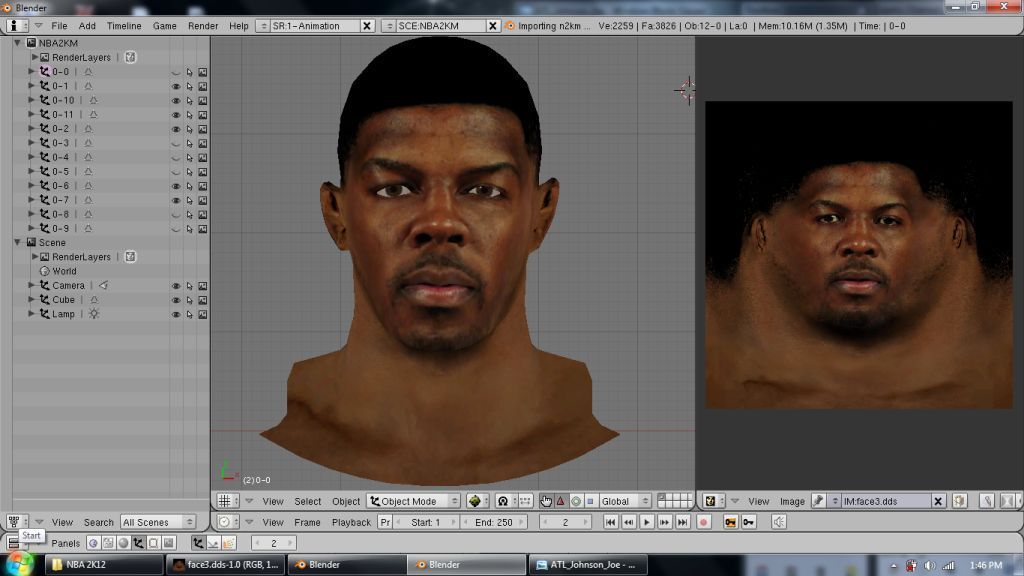The height and width of the screenshot is (576, 1024).
Task: Click the timeline play button
Action: (x=647, y=522)
